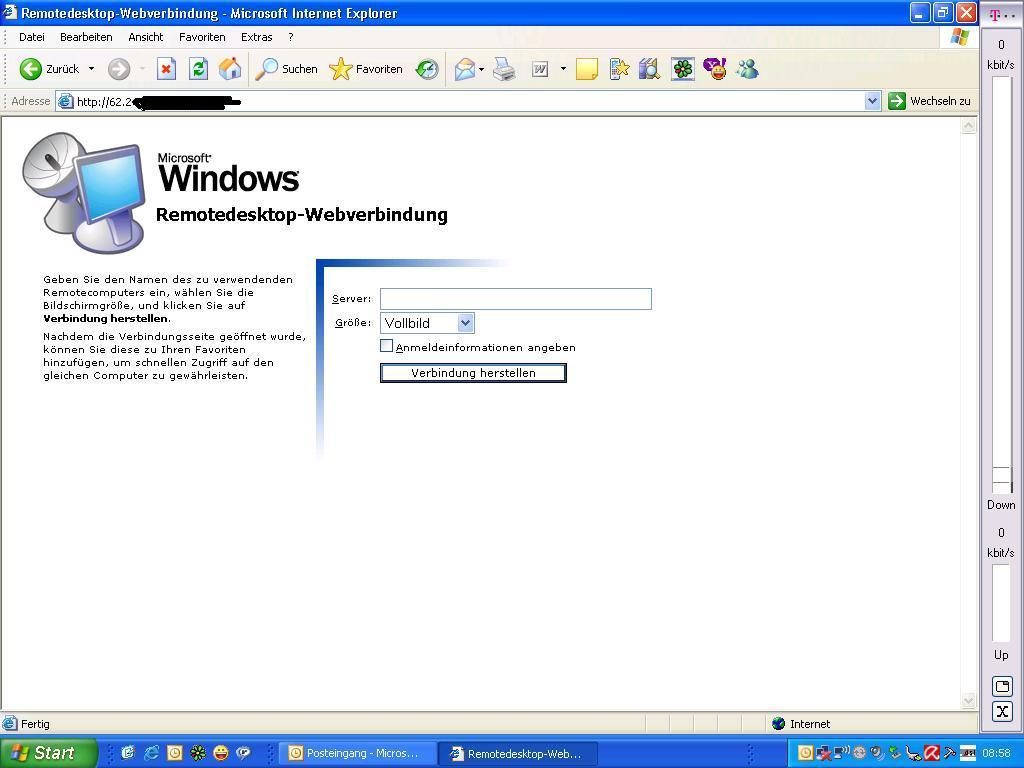Switch to Posteingang - Microsoft taskbar window
1024x768 pixels.
(x=357, y=753)
